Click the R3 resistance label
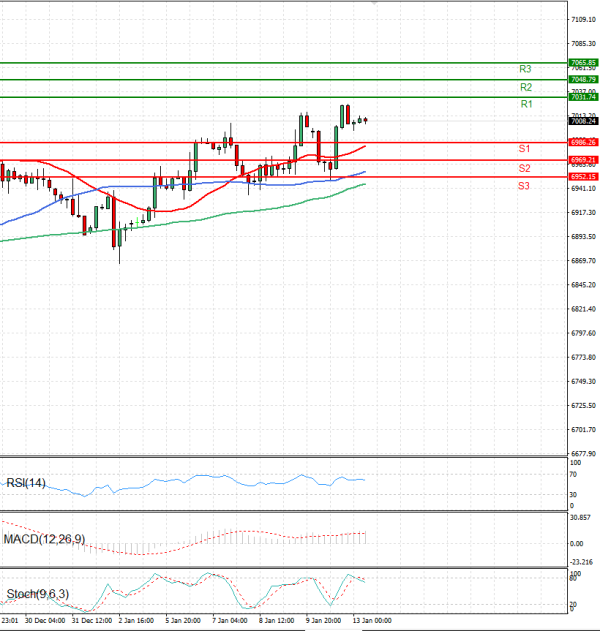 (x=525, y=69)
